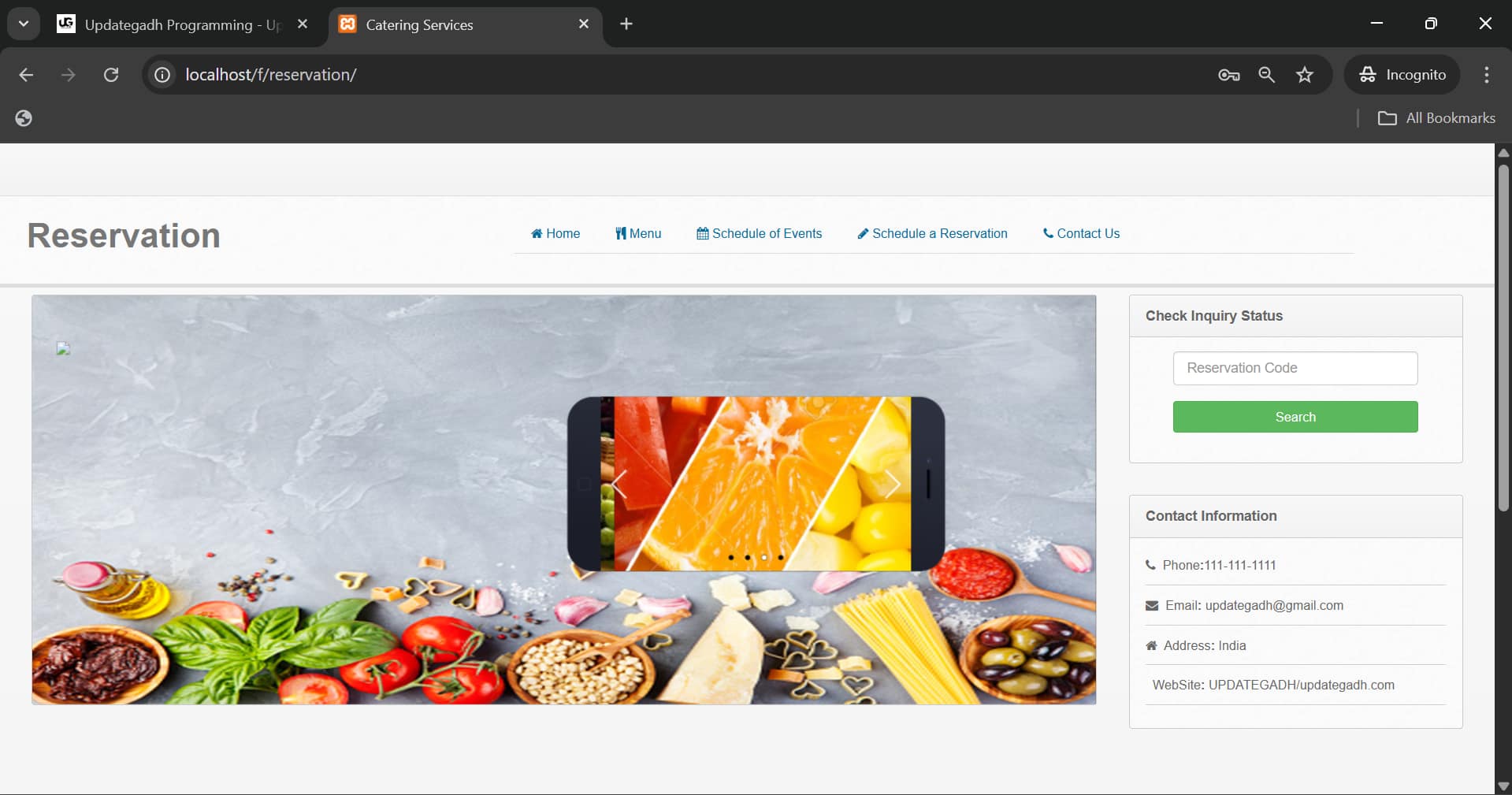The width and height of the screenshot is (1512, 795).
Task: Open the Chrome three-dot menu
Action: (x=1486, y=75)
